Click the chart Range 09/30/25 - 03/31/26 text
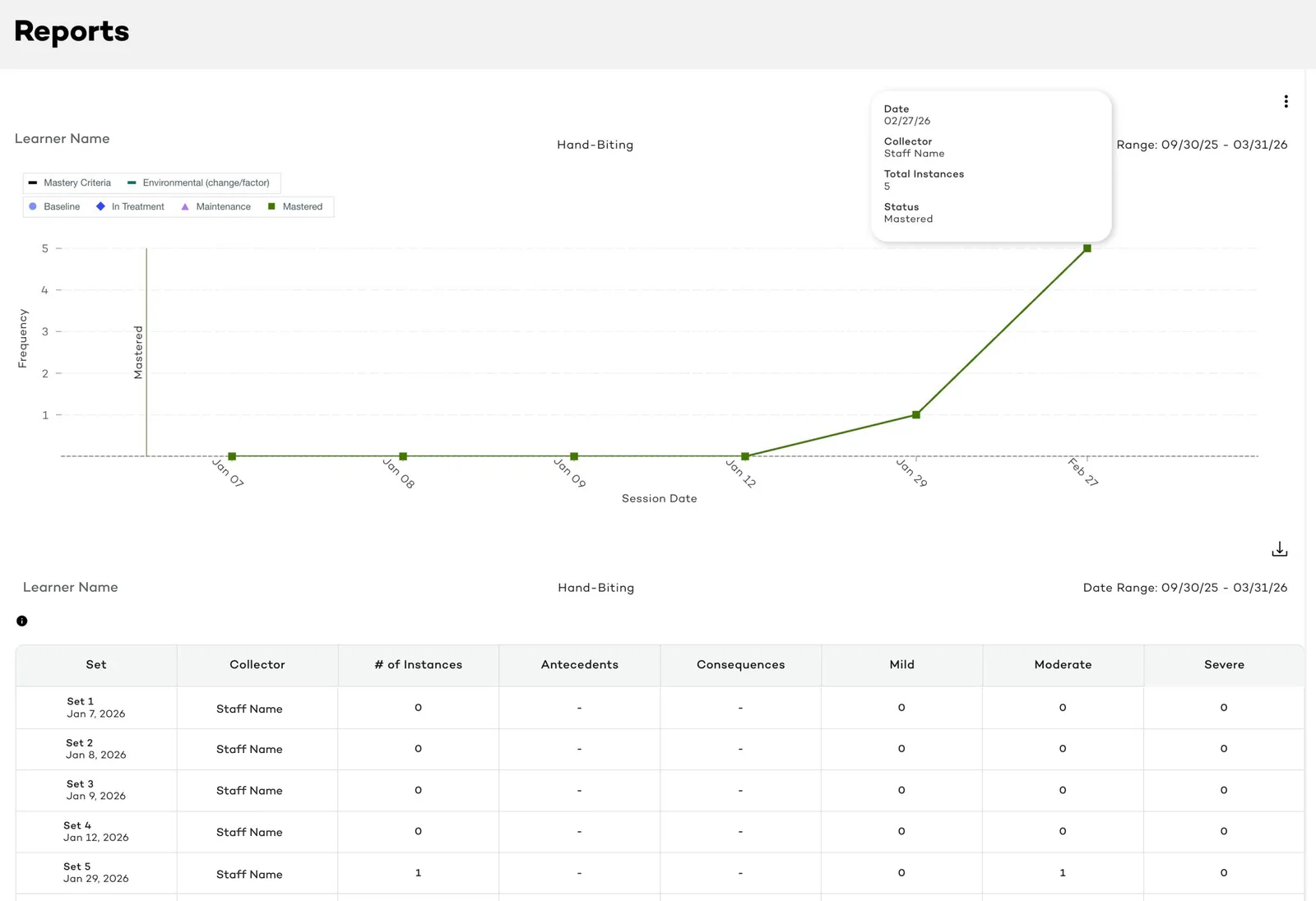 tap(1202, 145)
